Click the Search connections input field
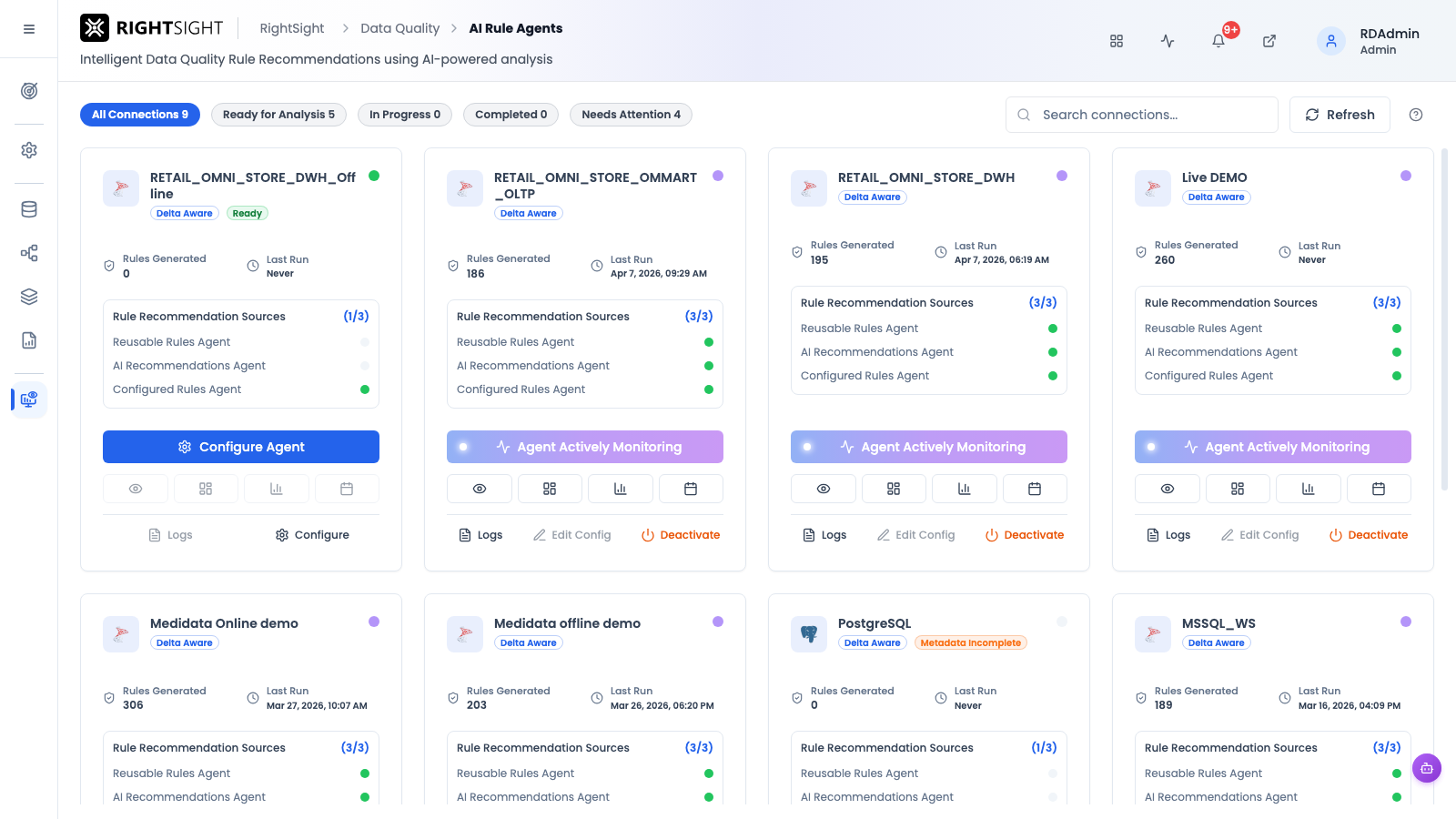This screenshot has width=1456, height=819. click(x=1142, y=115)
